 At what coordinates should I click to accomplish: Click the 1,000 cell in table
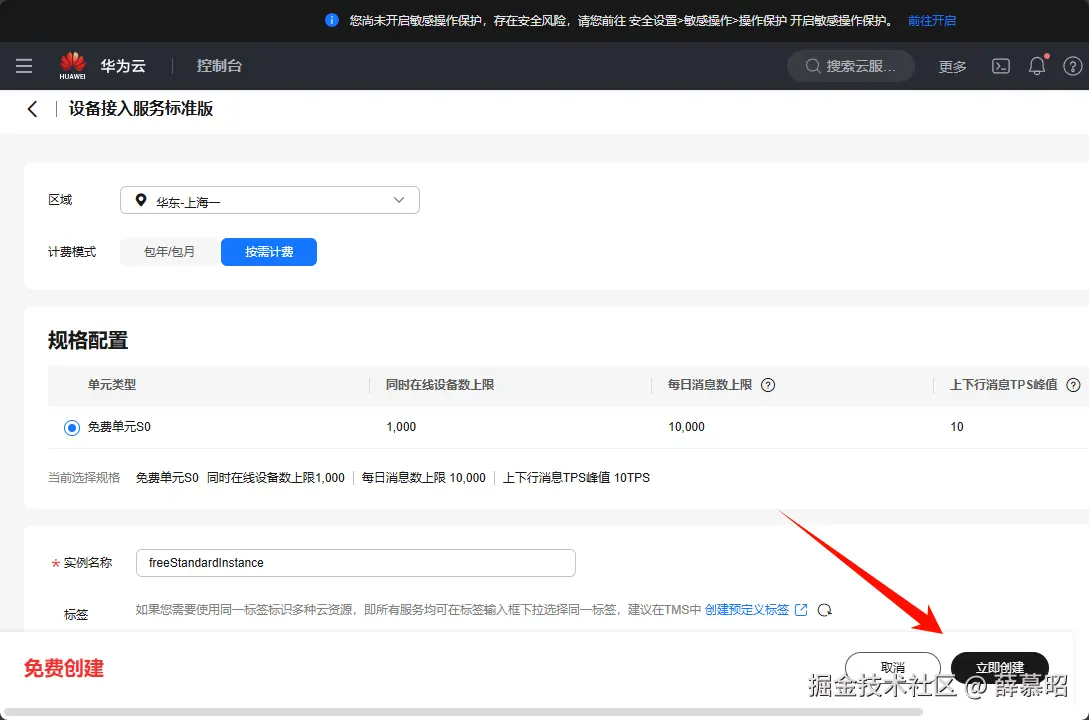point(401,427)
